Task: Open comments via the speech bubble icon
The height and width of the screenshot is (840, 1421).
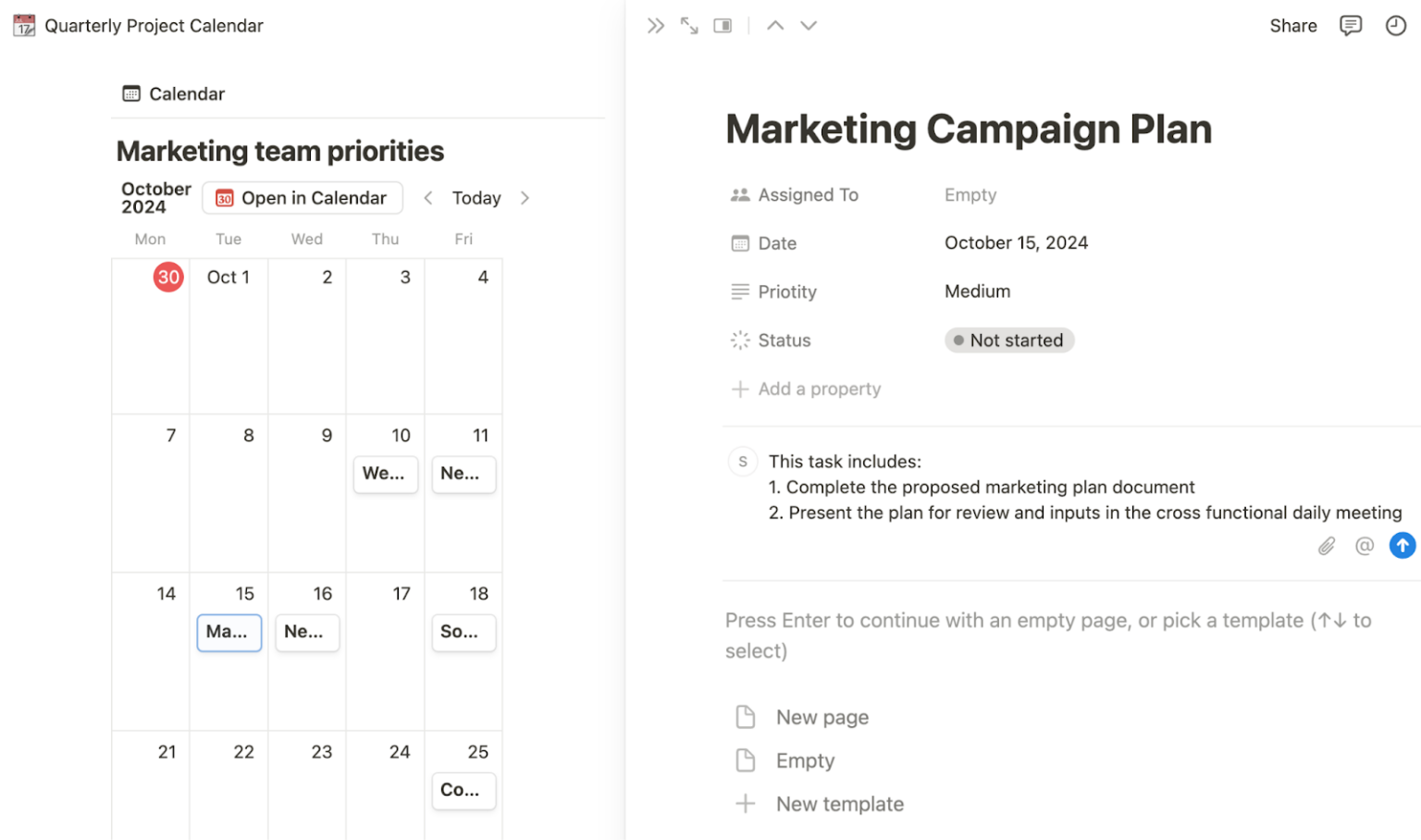Action: 1350,25
